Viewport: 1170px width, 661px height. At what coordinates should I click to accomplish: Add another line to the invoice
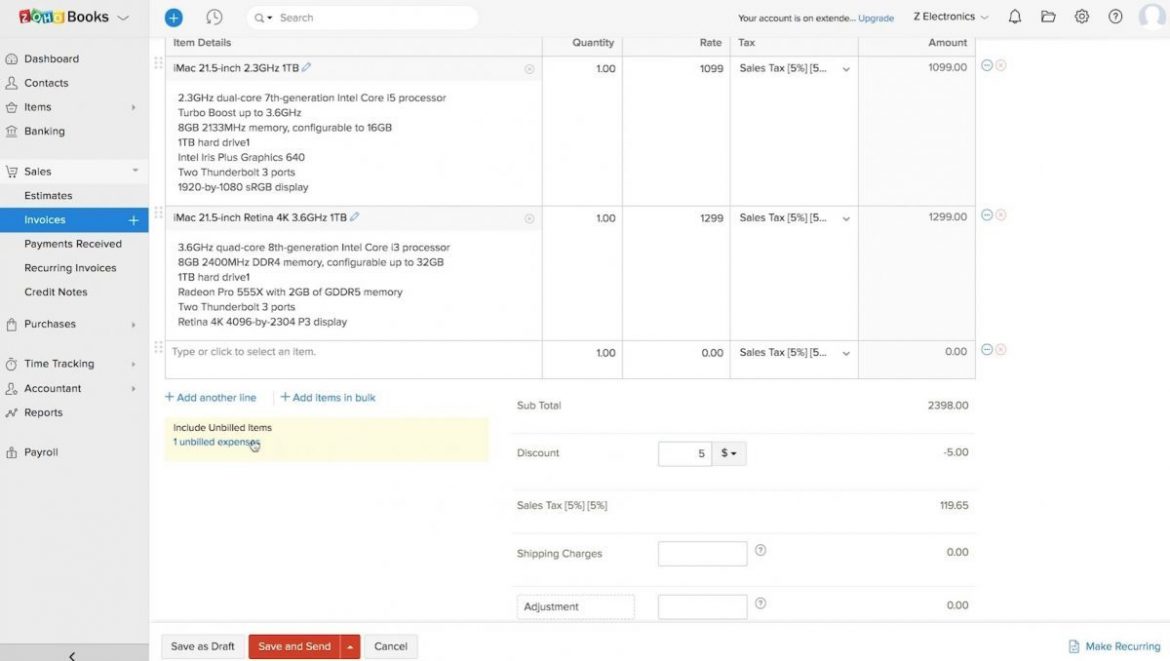click(x=210, y=397)
